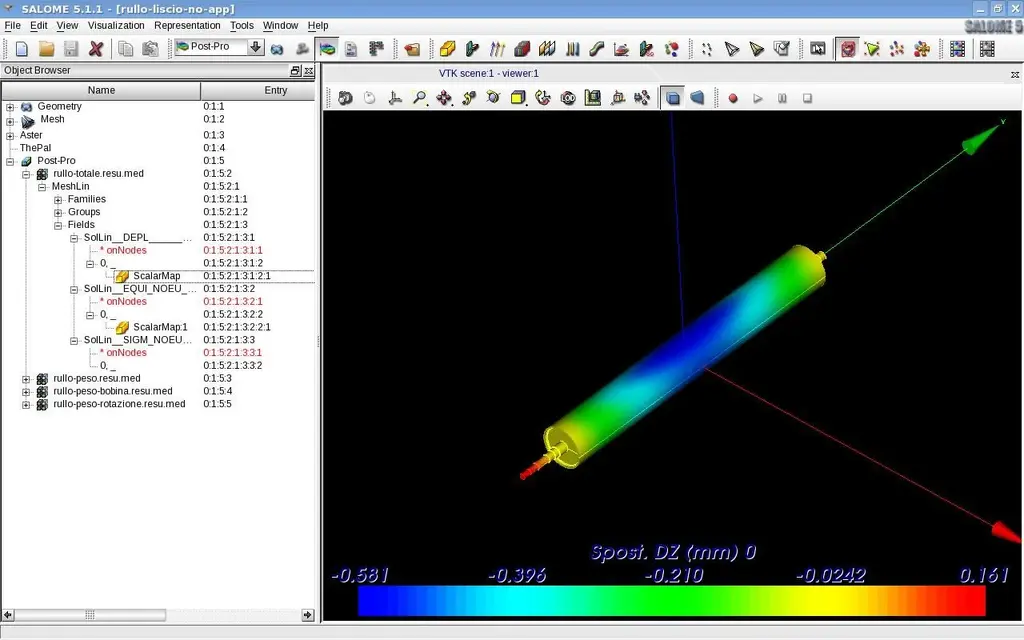Open the Tools menu
The image size is (1024, 640).
(242, 25)
